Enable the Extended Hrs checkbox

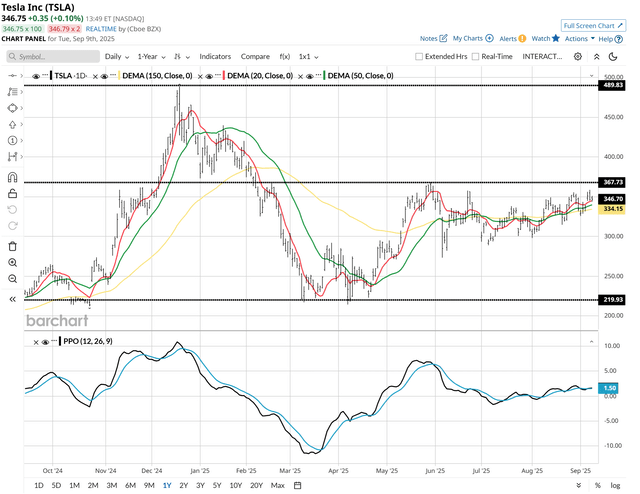pos(419,56)
